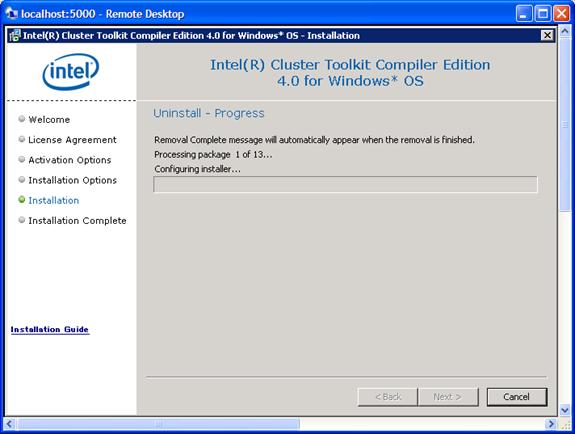Click the uninstall progress bar
The width and height of the screenshot is (575, 434).
pyautogui.click(x=345, y=184)
